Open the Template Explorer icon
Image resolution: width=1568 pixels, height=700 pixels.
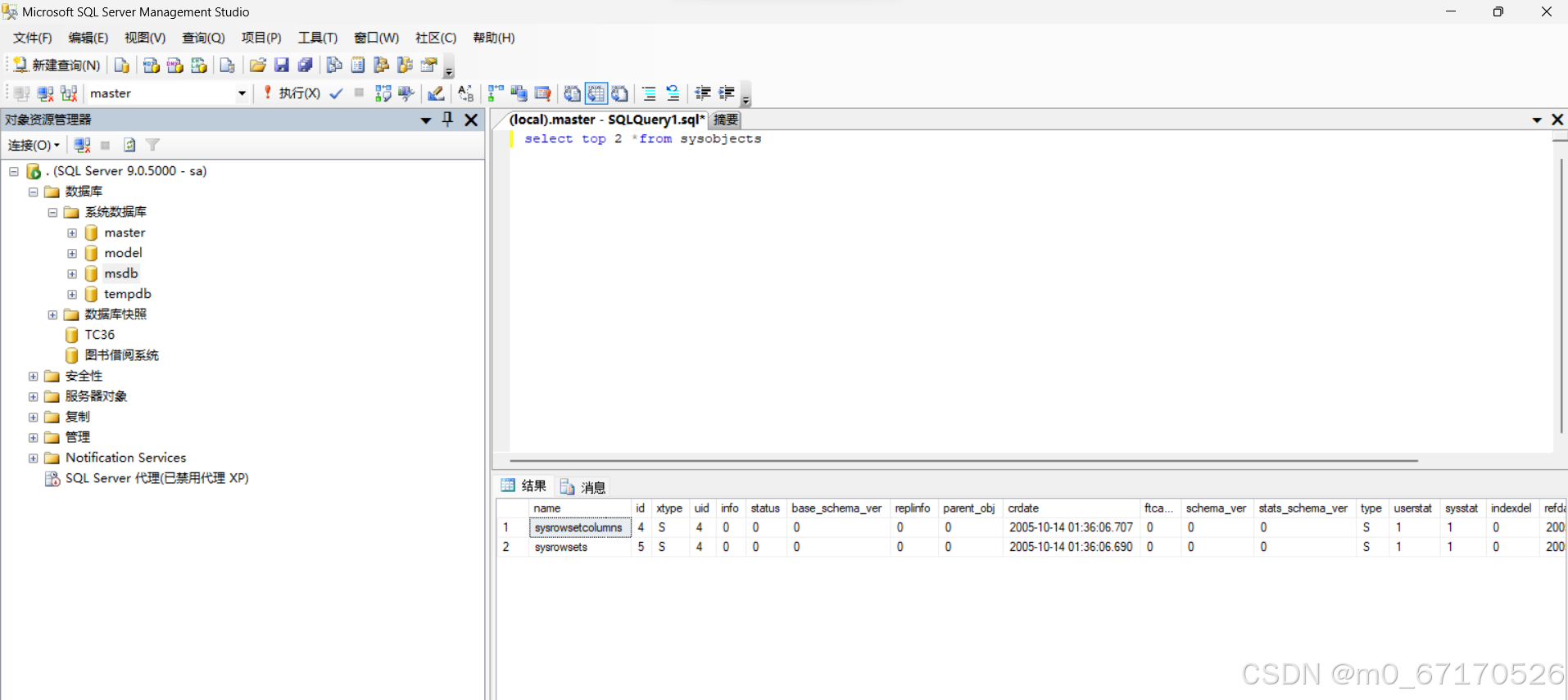point(405,65)
